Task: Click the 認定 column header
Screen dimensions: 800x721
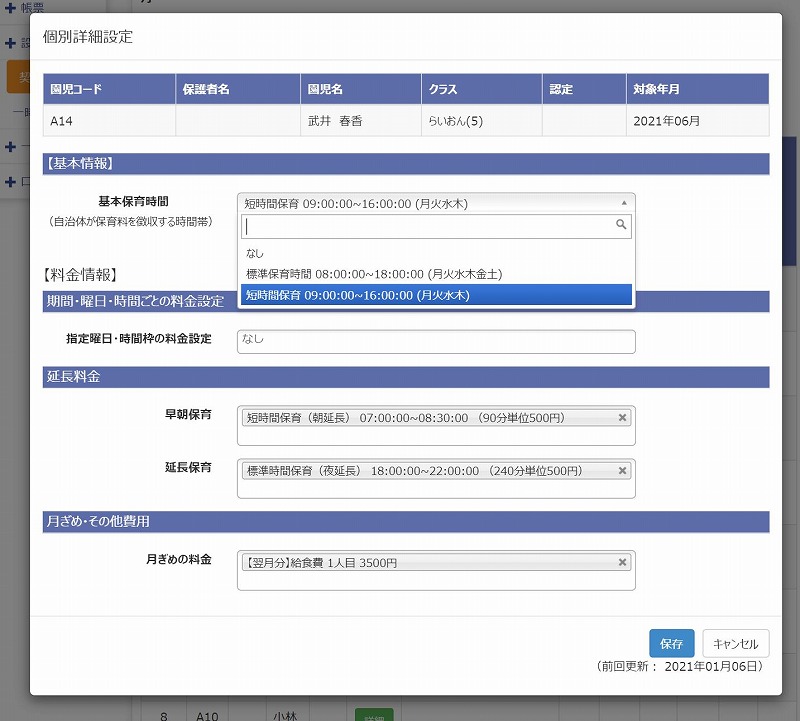Action: tap(584, 89)
